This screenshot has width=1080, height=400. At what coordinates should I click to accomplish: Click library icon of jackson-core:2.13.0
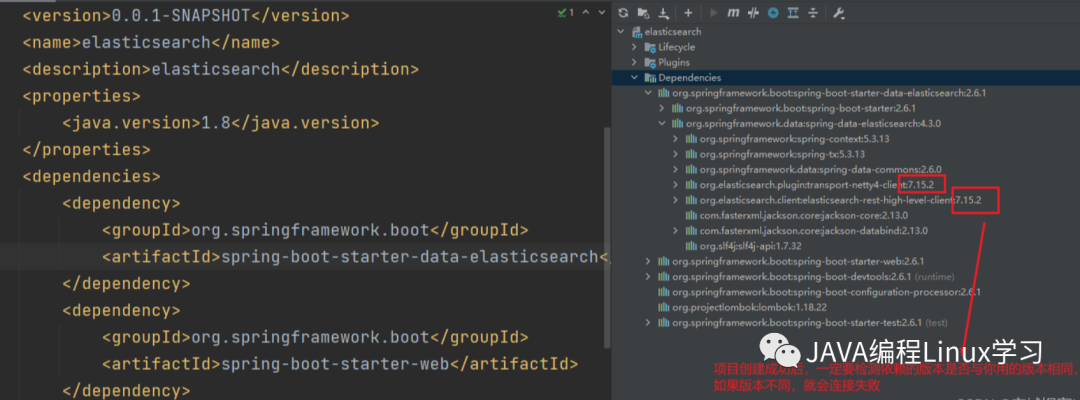click(x=691, y=215)
